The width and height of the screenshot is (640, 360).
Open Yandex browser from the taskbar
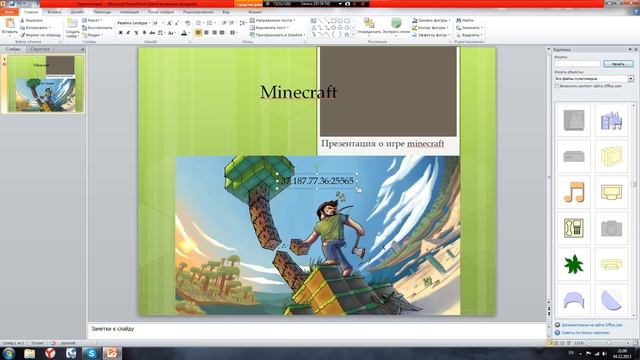pos(50,353)
